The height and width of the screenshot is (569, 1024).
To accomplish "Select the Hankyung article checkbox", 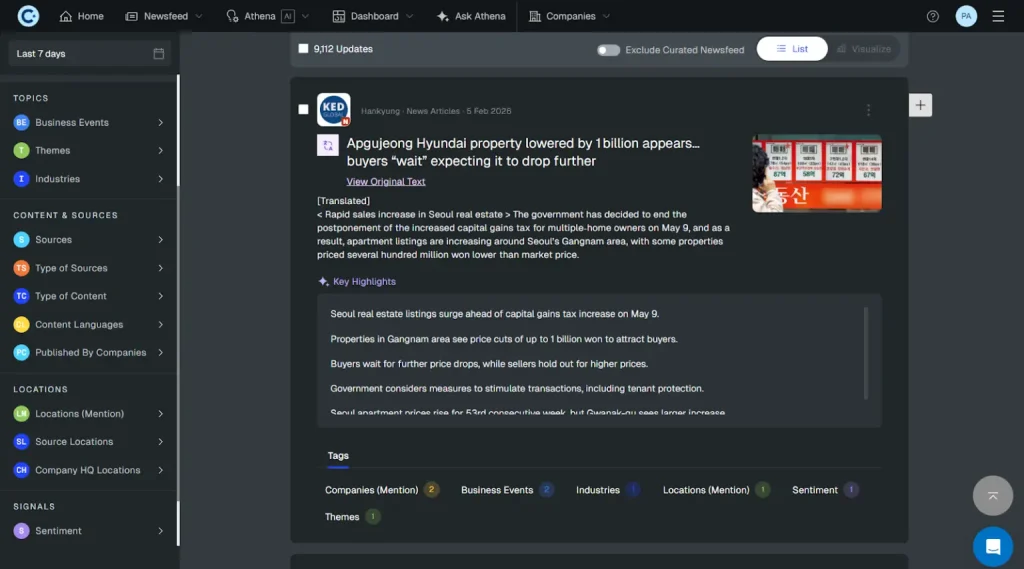I will tap(304, 109).
